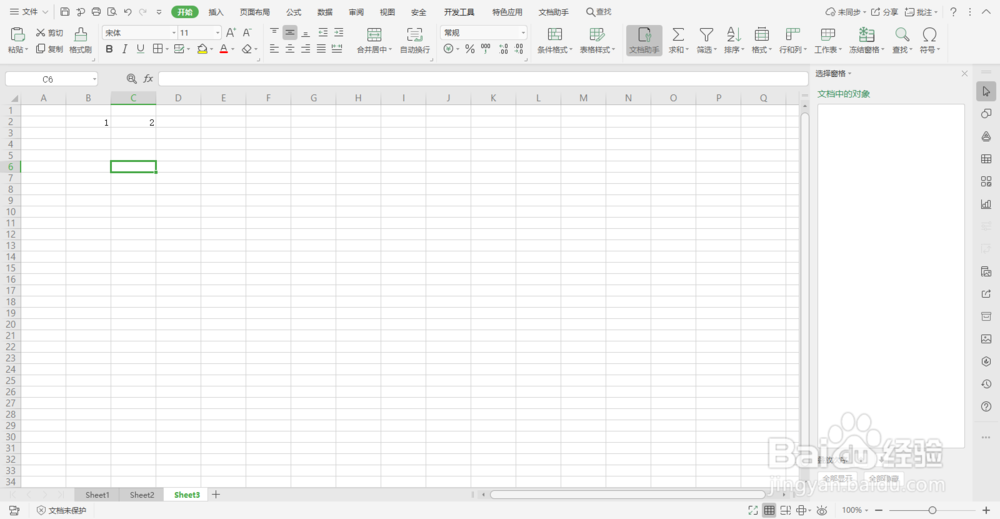Switch to the 插入 ribbon tab
The height and width of the screenshot is (519, 1000).
click(x=216, y=12)
